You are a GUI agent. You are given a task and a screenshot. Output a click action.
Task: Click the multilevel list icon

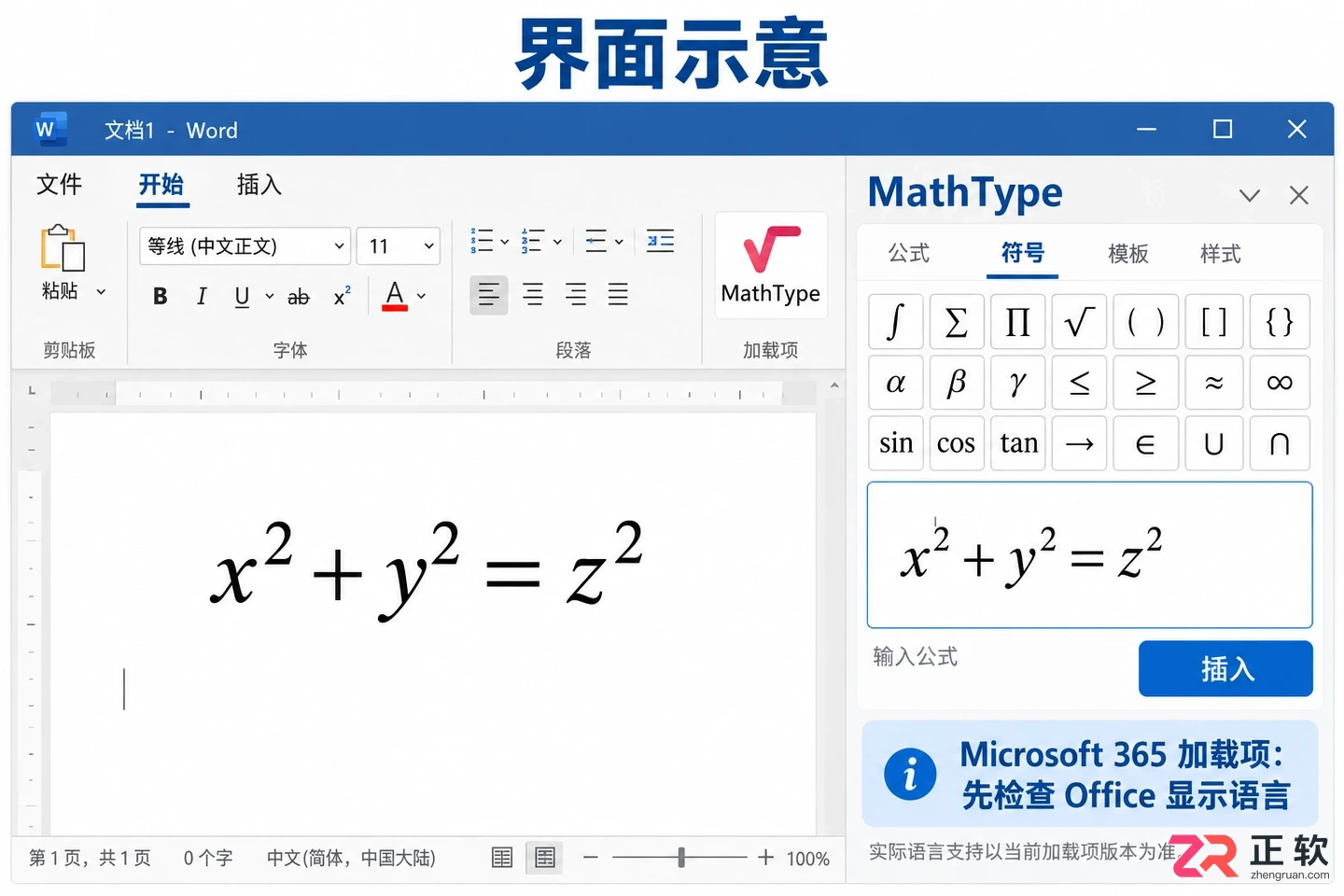[595, 241]
